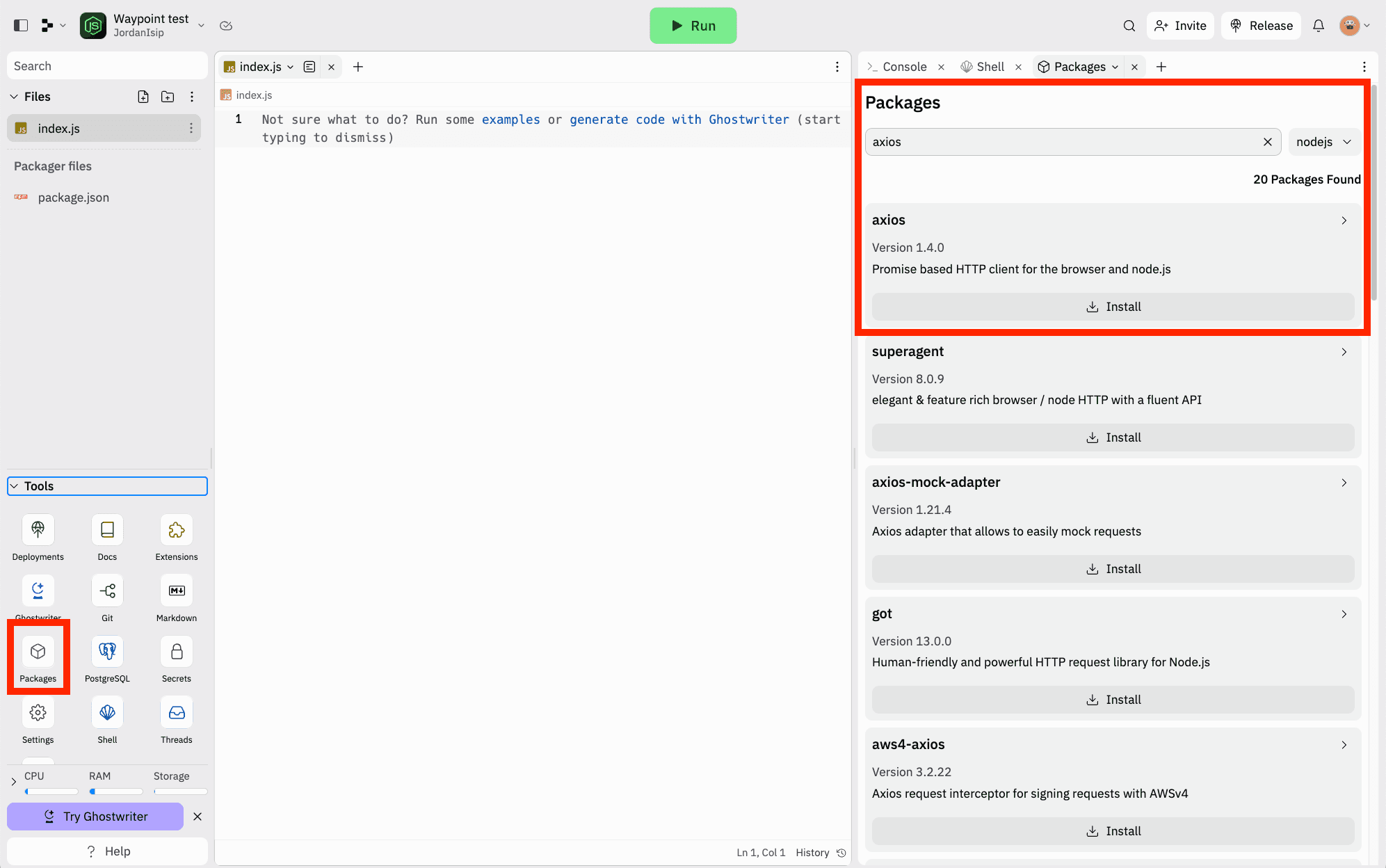Click the green Run button
This screenshot has width=1386, height=868.
pyautogui.click(x=693, y=26)
